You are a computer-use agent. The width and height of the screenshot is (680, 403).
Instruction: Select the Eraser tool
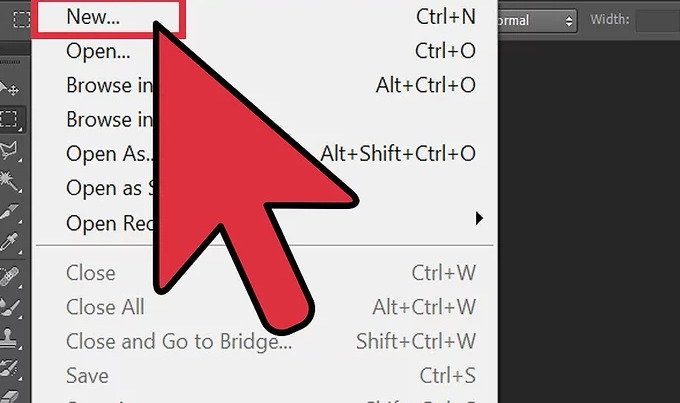pos(10,396)
